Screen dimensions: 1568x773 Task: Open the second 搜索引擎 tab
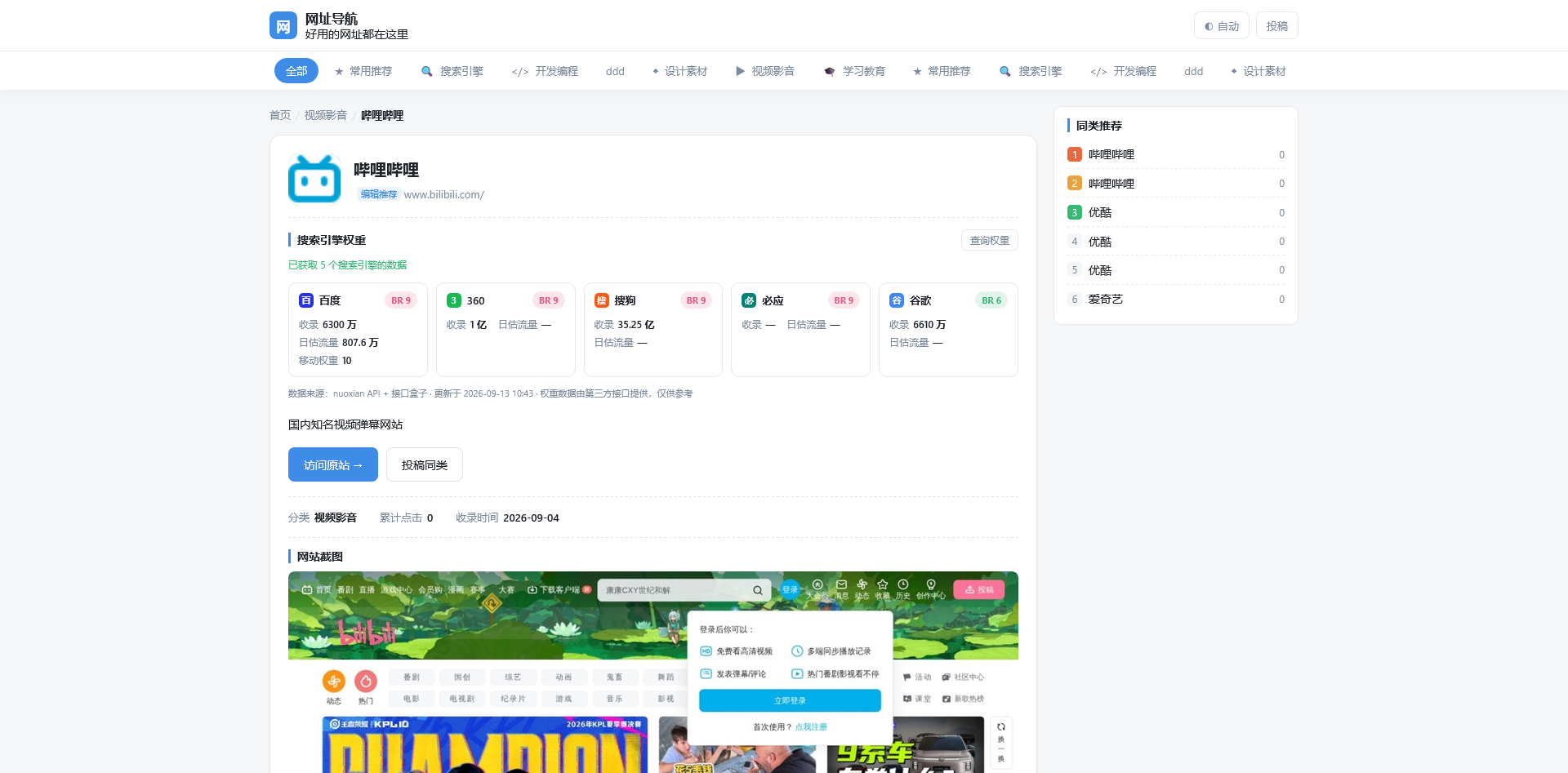tap(1031, 71)
